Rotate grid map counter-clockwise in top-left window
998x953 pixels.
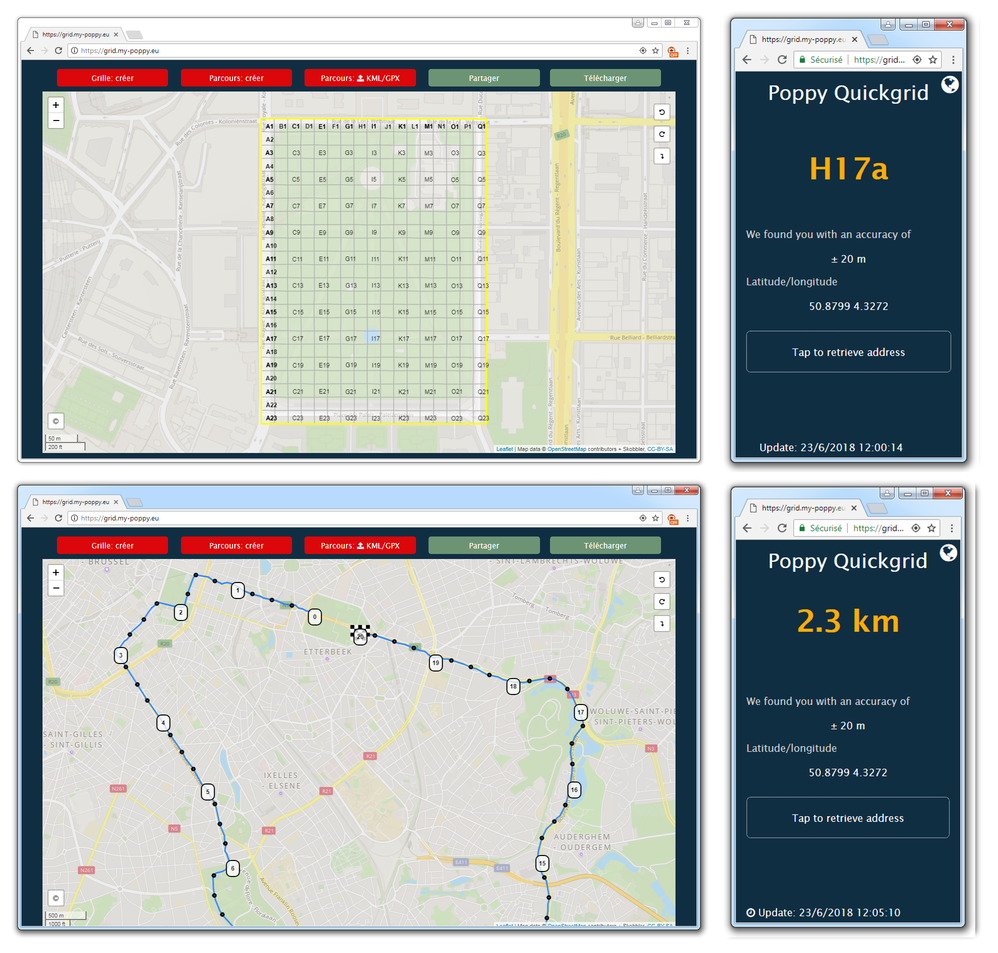(x=662, y=112)
